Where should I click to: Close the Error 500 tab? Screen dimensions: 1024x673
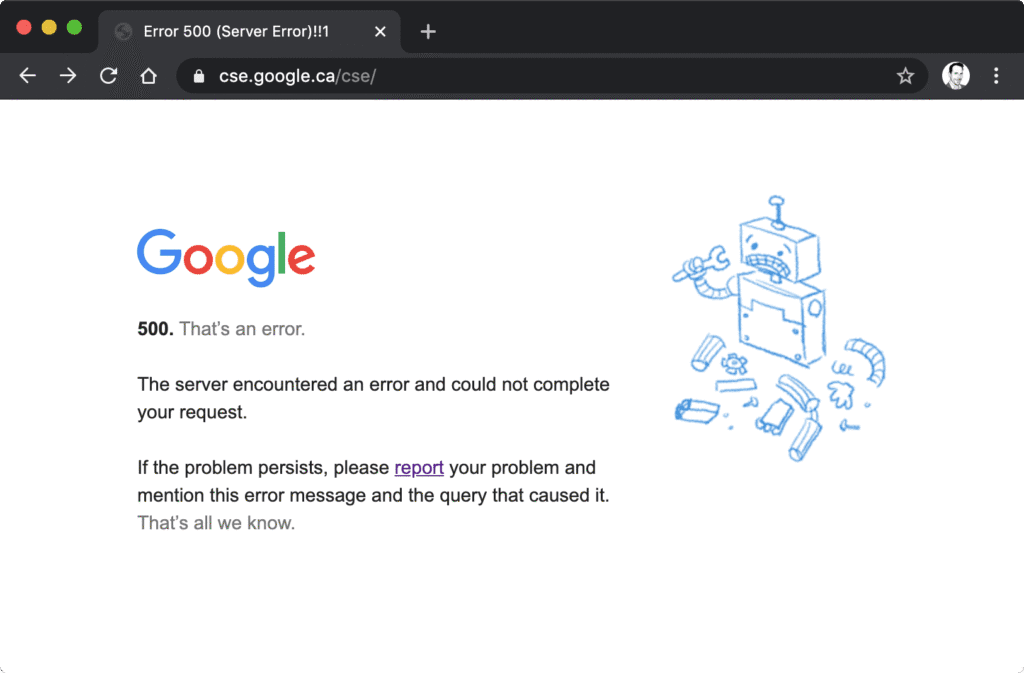tap(379, 31)
